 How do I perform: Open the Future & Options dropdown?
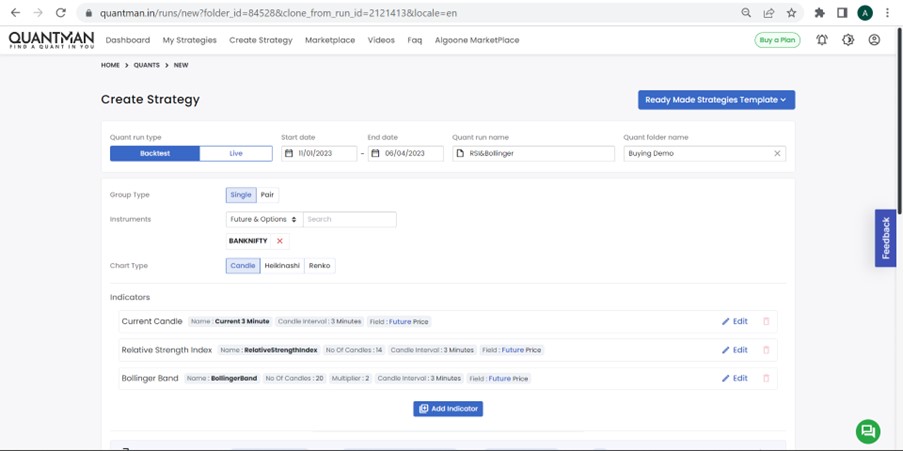tap(264, 219)
